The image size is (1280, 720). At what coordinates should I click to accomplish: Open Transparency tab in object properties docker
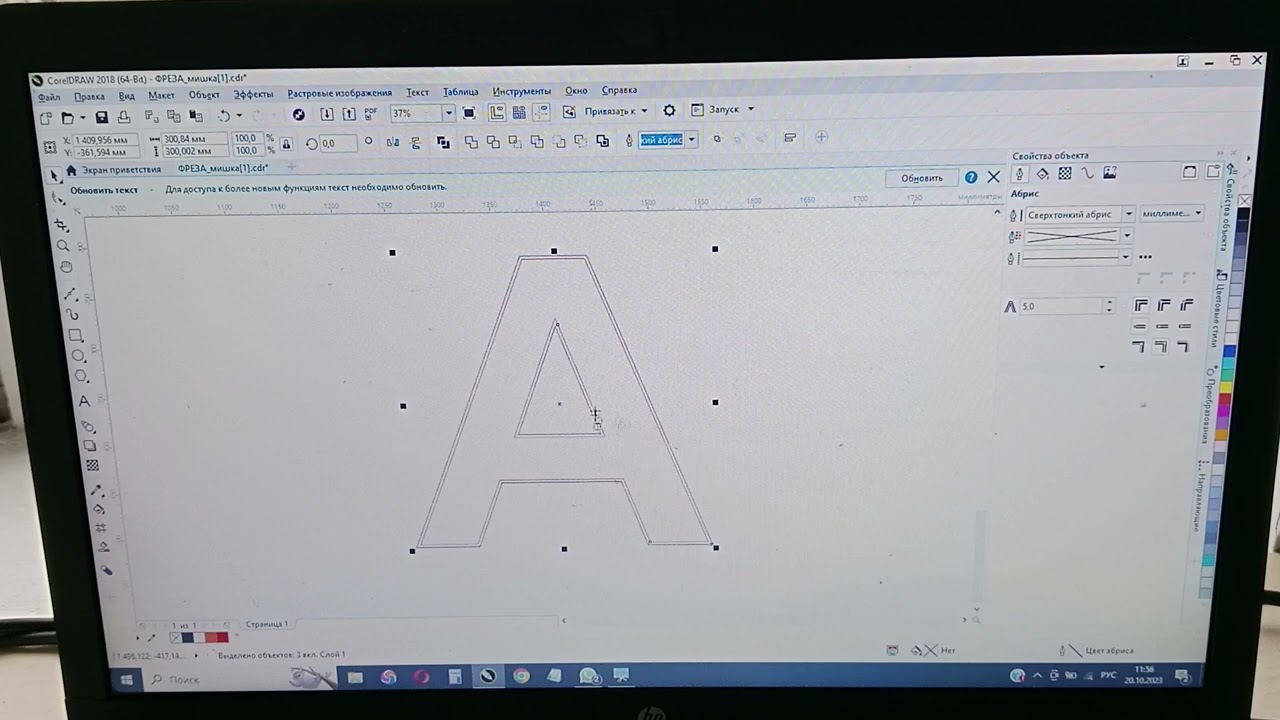tap(1065, 174)
